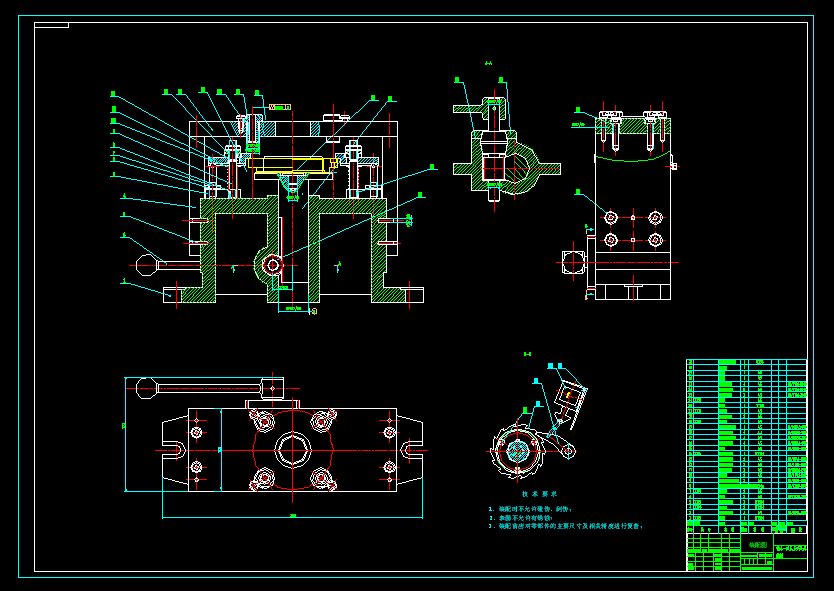This screenshot has height=591, width=834.
Task: Select lower-right screw hole in side view
Action: pos(655,240)
